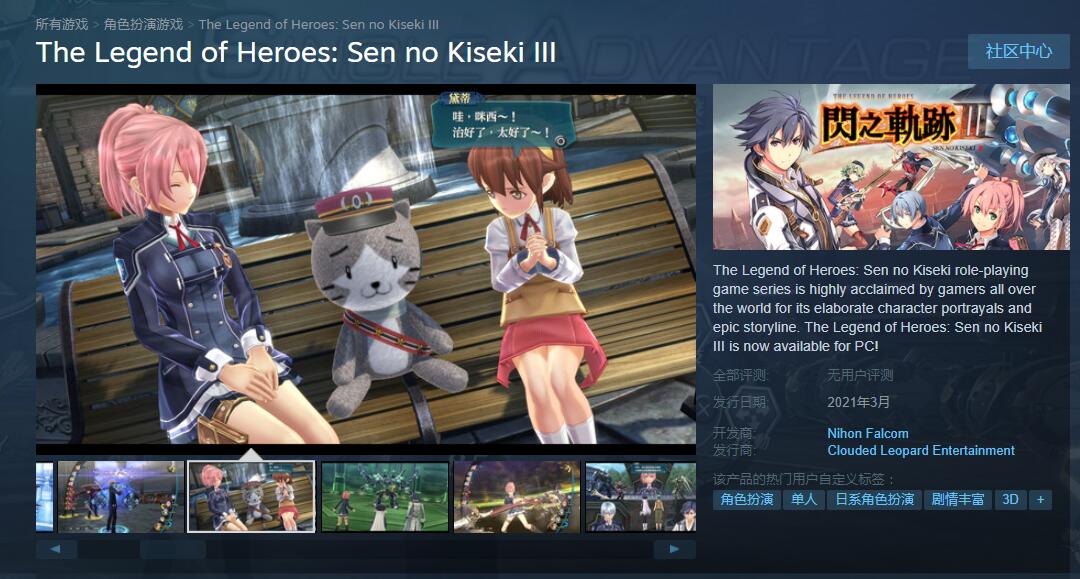Image resolution: width=1080 pixels, height=579 pixels.
Task: Select the 角色扮演 tag
Action: click(x=747, y=500)
